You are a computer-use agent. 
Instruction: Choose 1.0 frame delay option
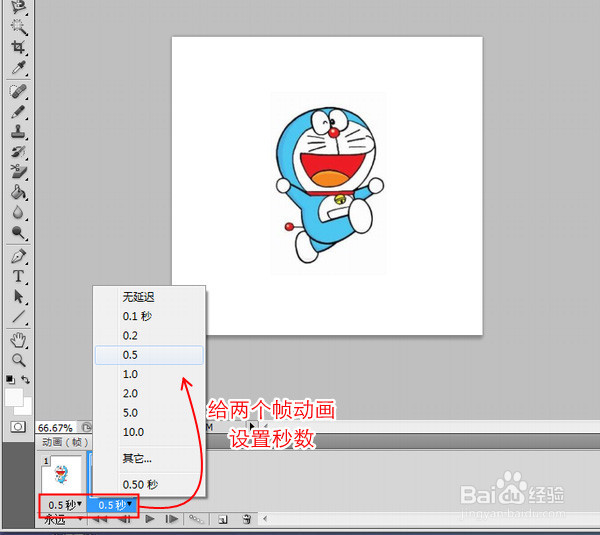pos(149,374)
